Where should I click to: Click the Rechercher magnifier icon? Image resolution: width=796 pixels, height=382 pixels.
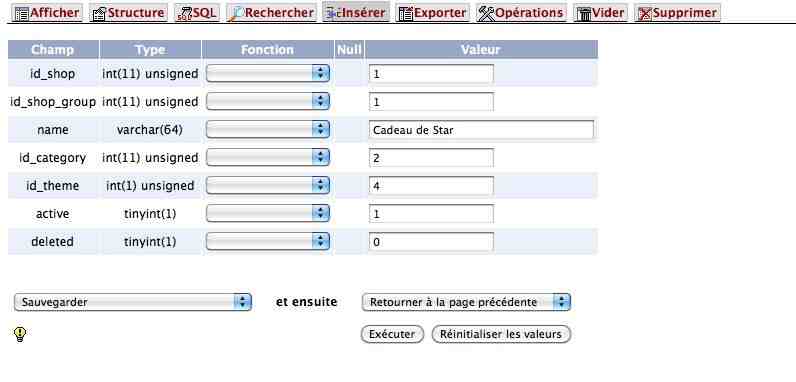pyautogui.click(x=237, y=13)
